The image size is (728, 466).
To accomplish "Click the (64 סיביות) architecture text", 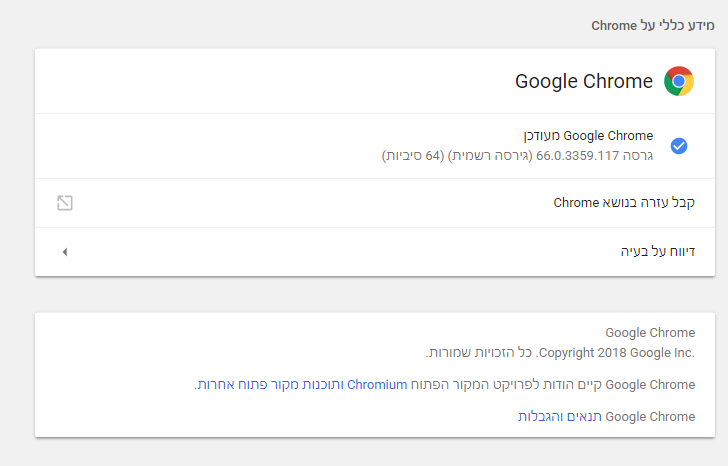I will pos(412,156).
